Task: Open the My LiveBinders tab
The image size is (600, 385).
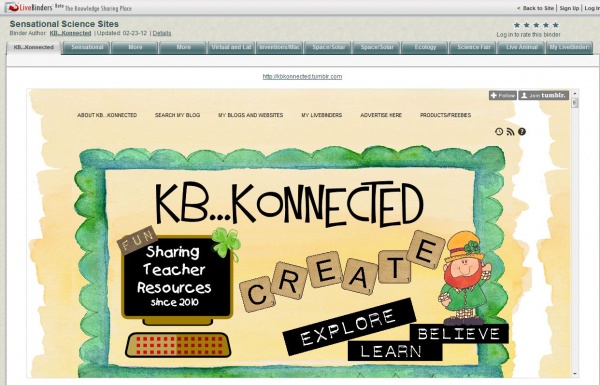Action: pyautogui.click(x=569, y=47)
